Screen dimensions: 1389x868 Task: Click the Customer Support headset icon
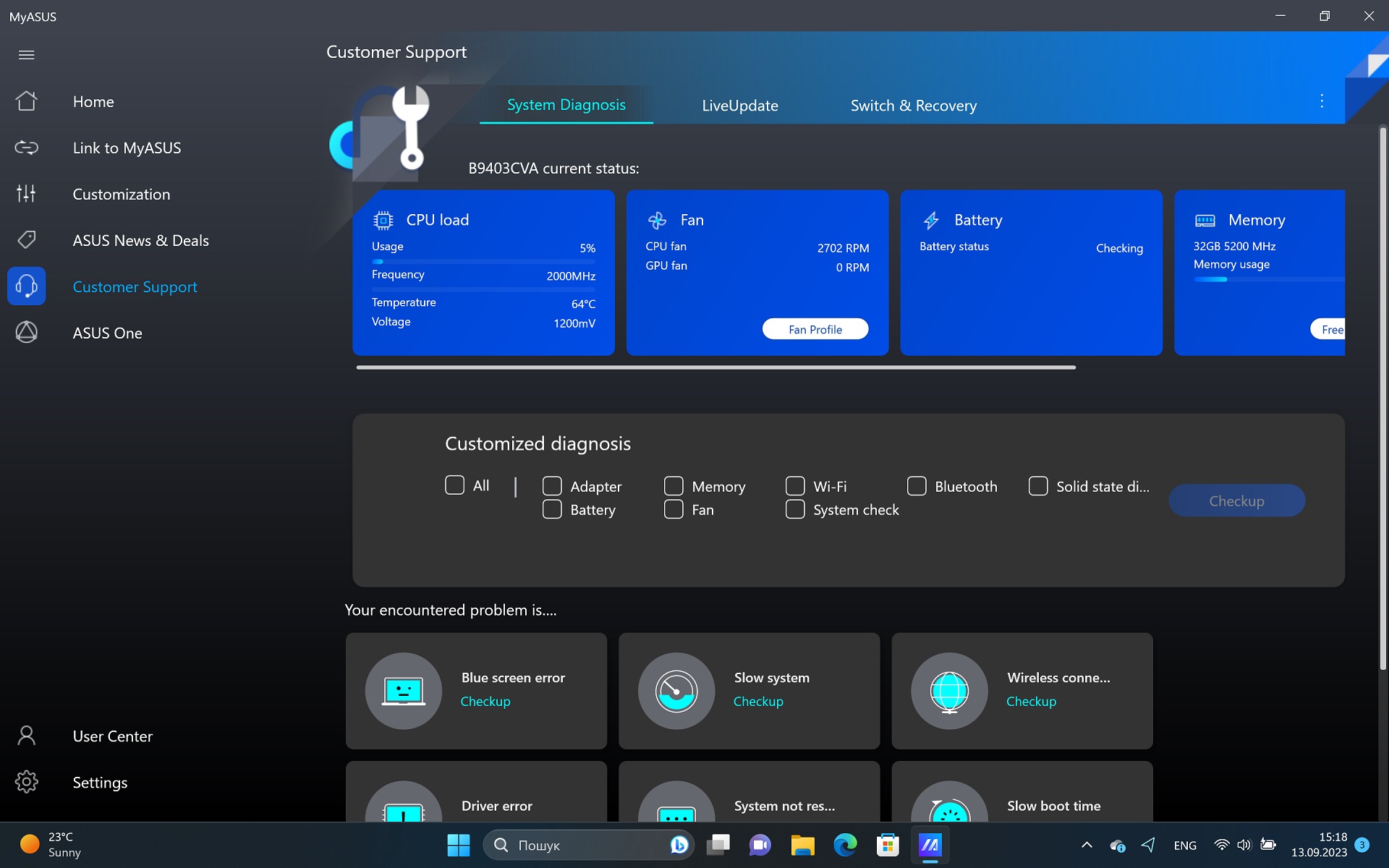27,286
